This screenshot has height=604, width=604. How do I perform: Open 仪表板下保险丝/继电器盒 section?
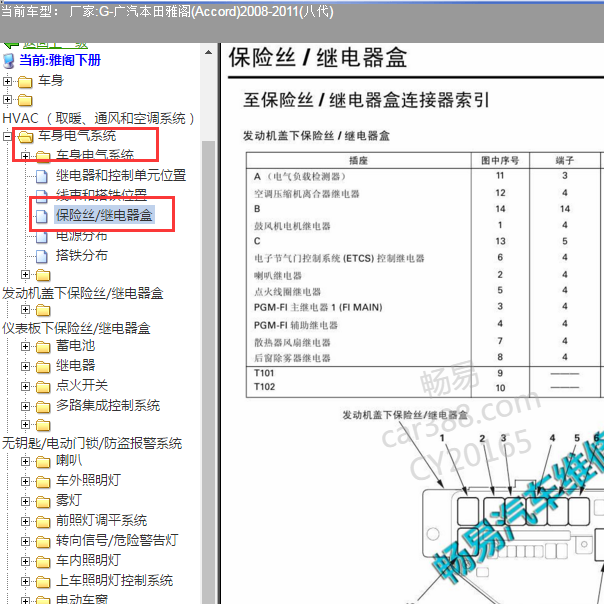click(76, 328)
